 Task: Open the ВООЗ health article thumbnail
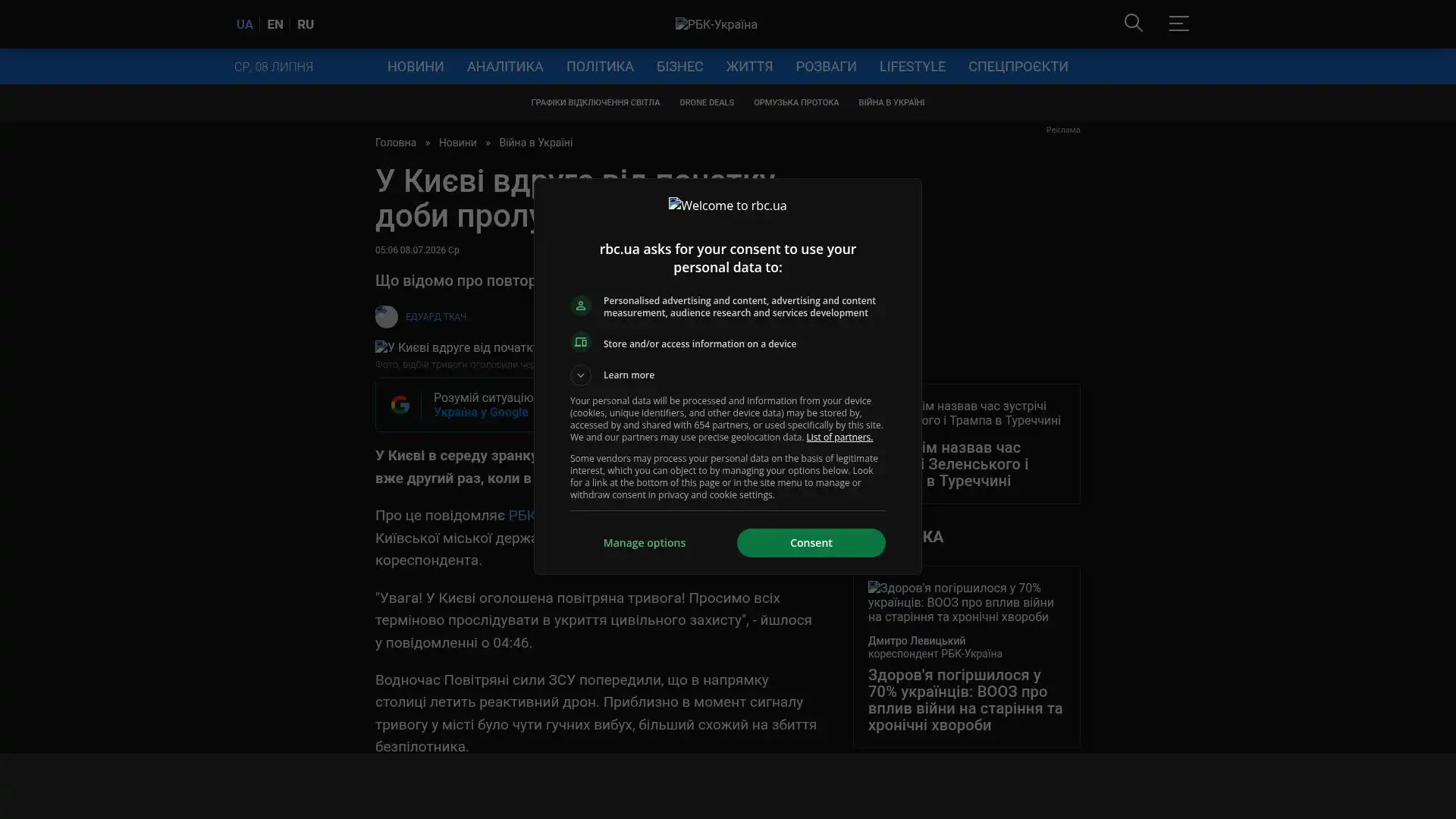(966, 602)
